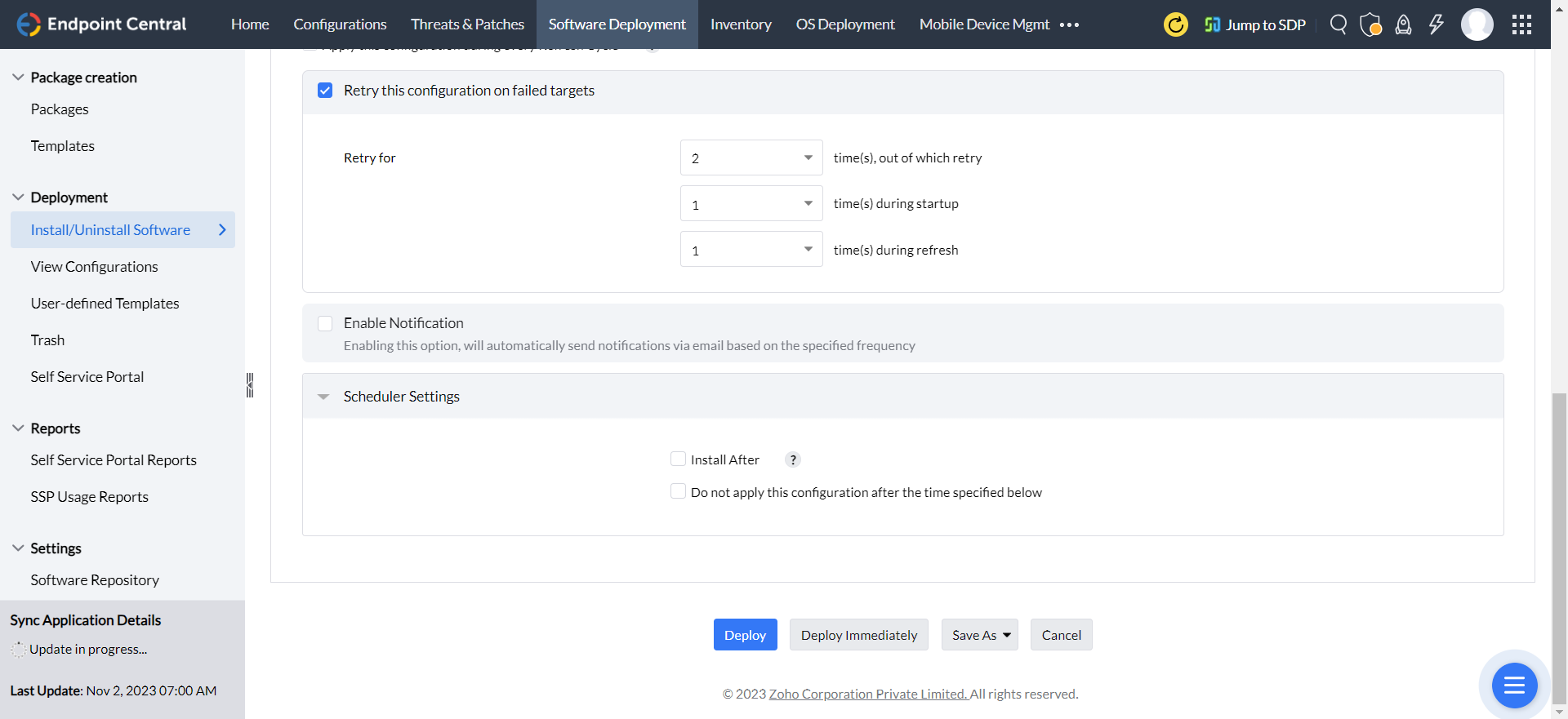Check the Install After checkbox
Viewport: 1568px width, 719px height.
(x=678, y=459)
